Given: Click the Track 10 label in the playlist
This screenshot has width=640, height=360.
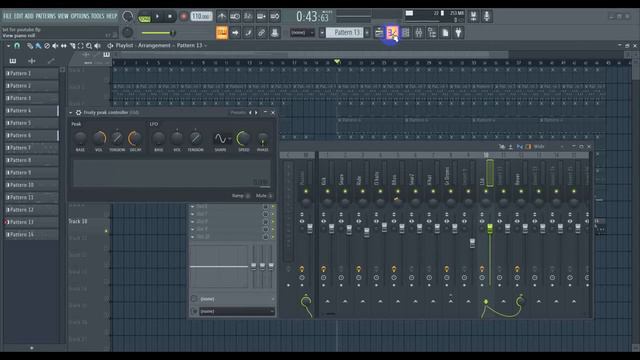Looking at the screenshot, I should 78,221.
